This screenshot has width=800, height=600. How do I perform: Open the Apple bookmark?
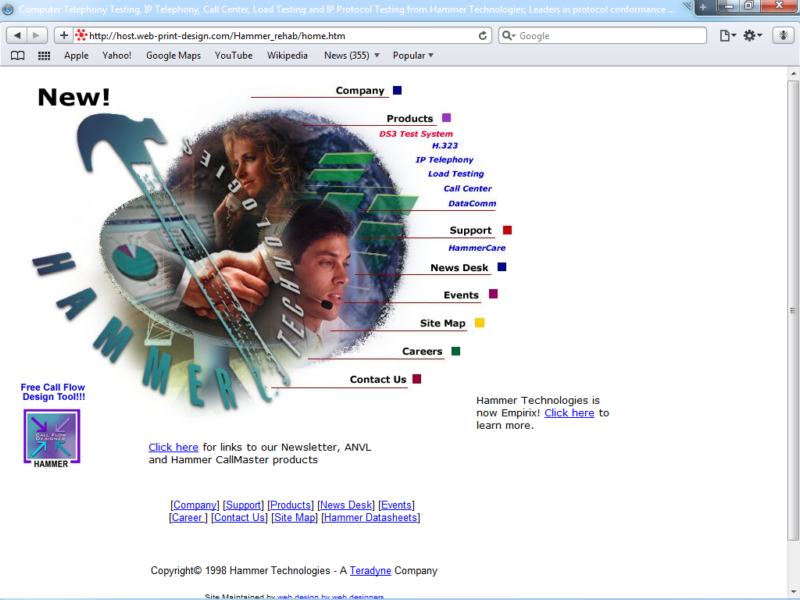click(x=76, y=56)
